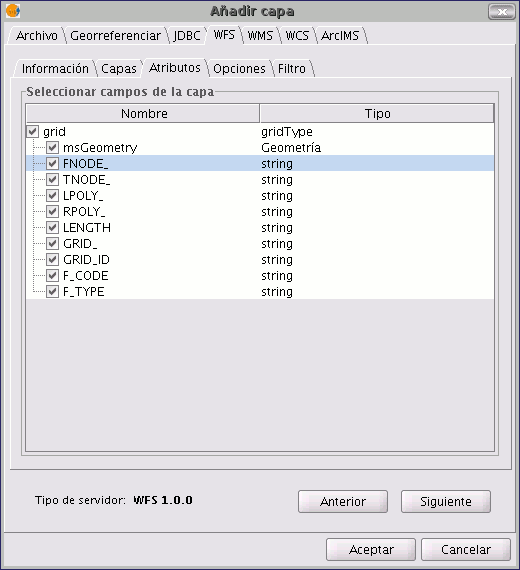Open the Archivo tab
520x570 pixels.
coord(37,36)
